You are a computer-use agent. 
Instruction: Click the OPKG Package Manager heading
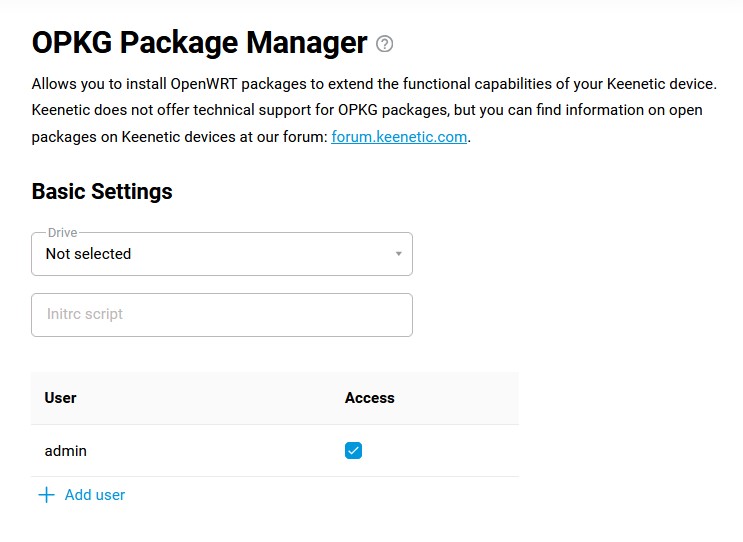[x=199, y=43]
